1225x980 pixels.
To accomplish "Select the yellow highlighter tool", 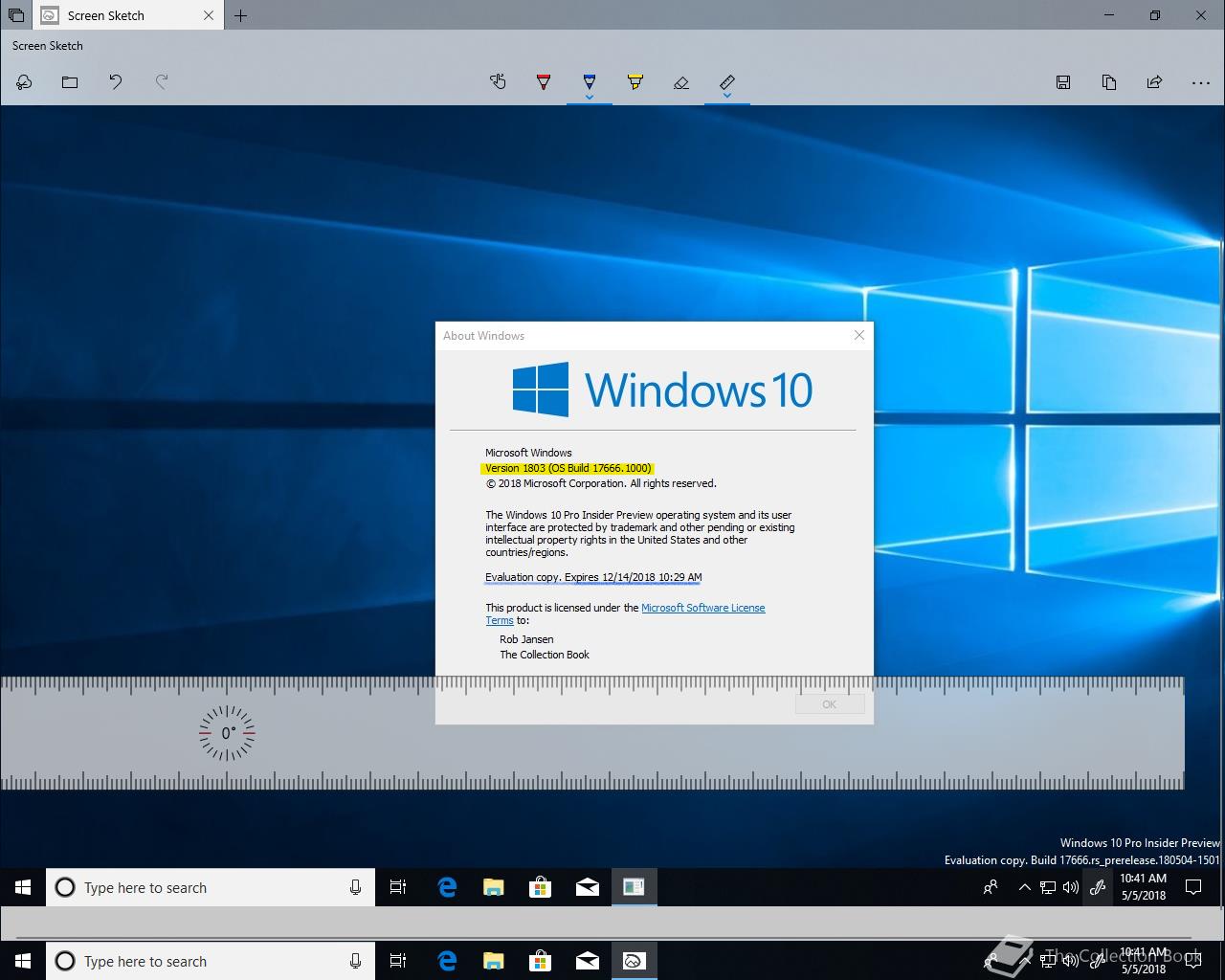I will tap(635, 82).
